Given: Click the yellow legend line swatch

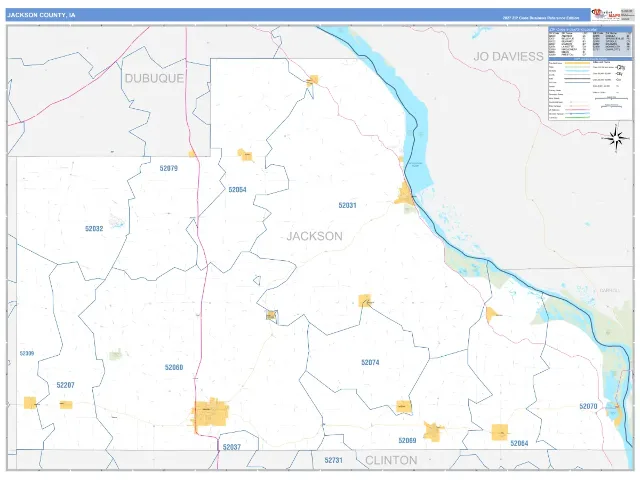Looking at the screenshot, I should pos(577,63).
